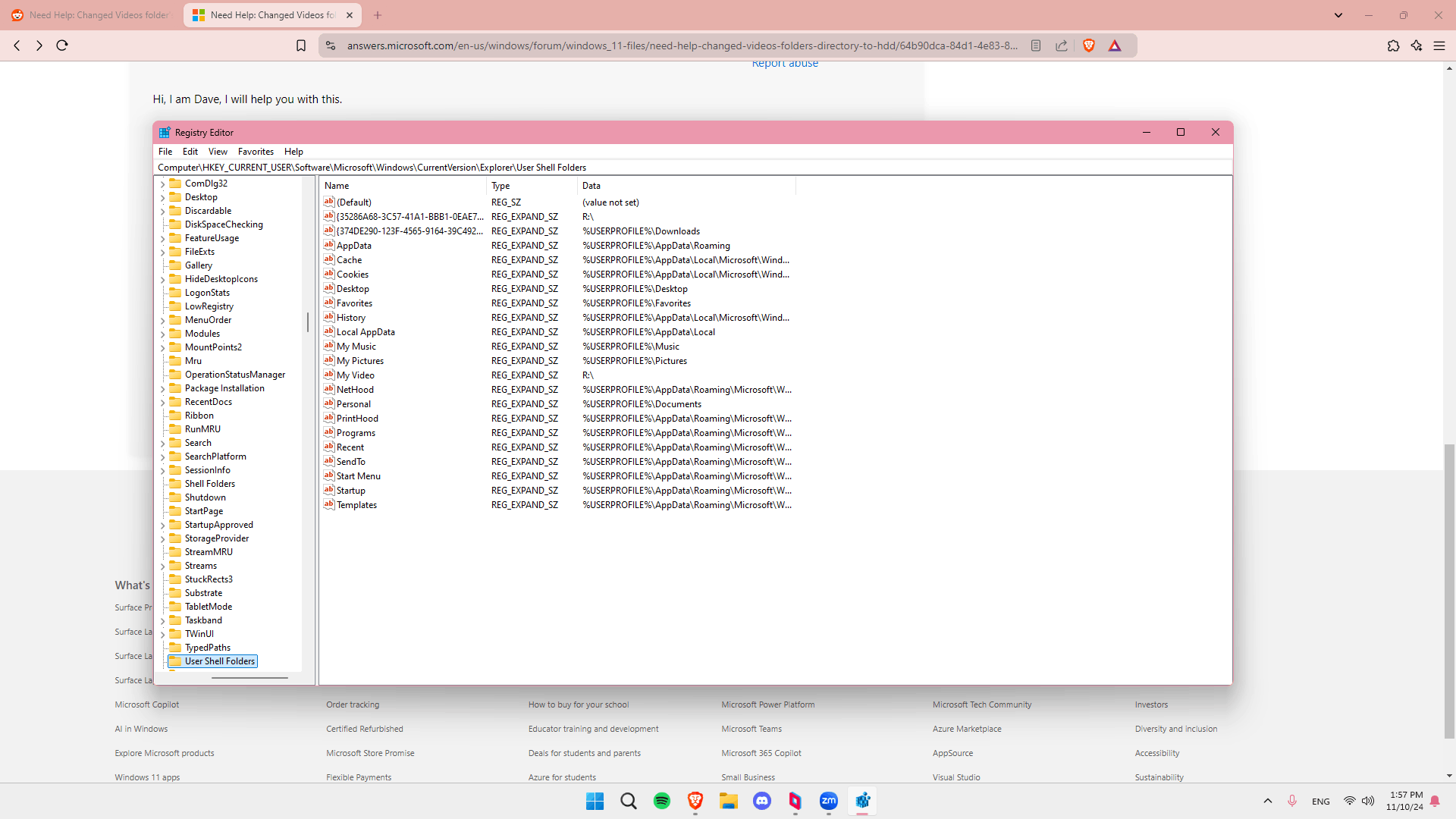This screenshot has width=1456, height=819.
Task: Expand the StartupApproved registry key
Action: pyautogui.click(x=162, y=526)
